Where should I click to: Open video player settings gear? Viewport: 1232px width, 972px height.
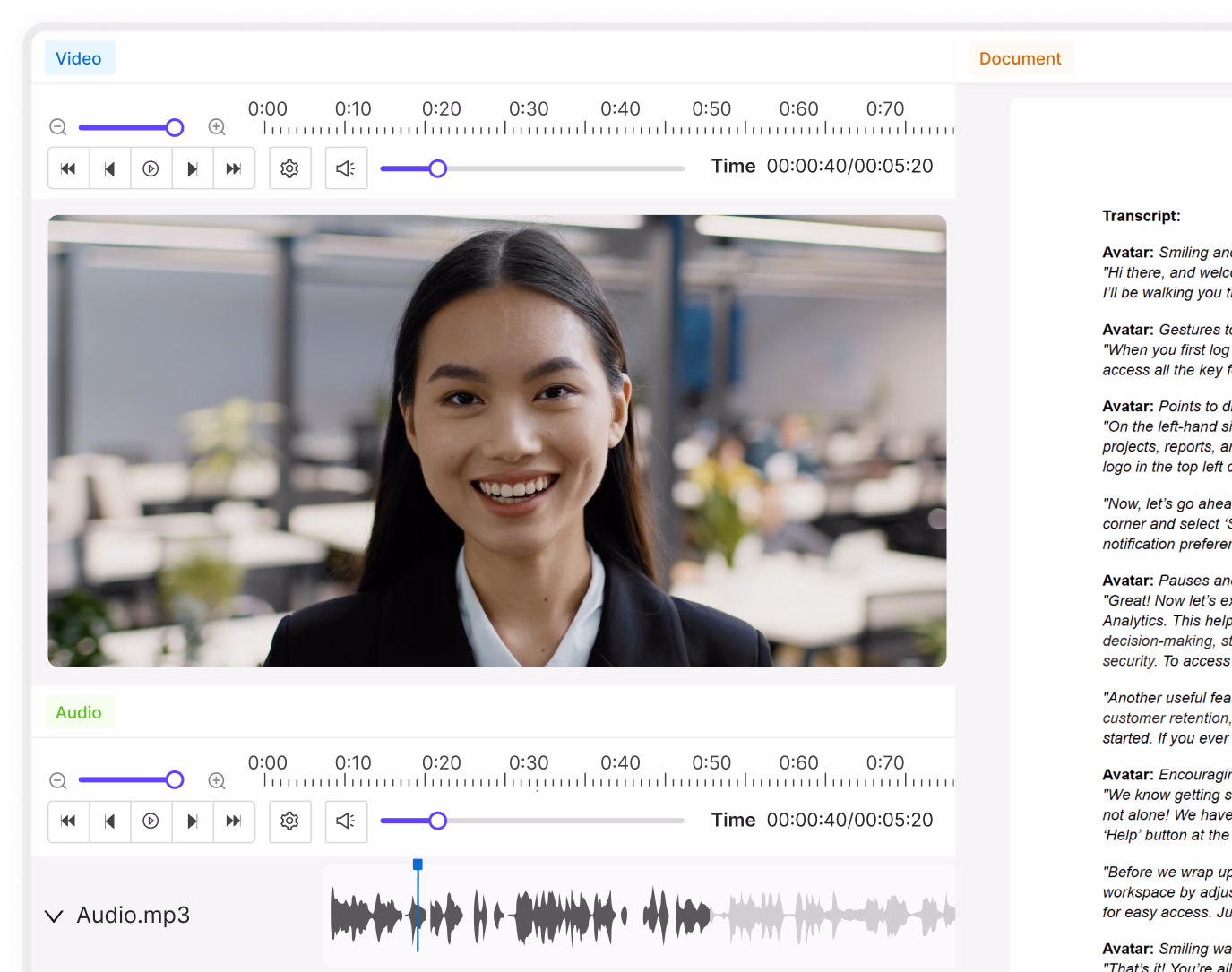pos(289,168)
